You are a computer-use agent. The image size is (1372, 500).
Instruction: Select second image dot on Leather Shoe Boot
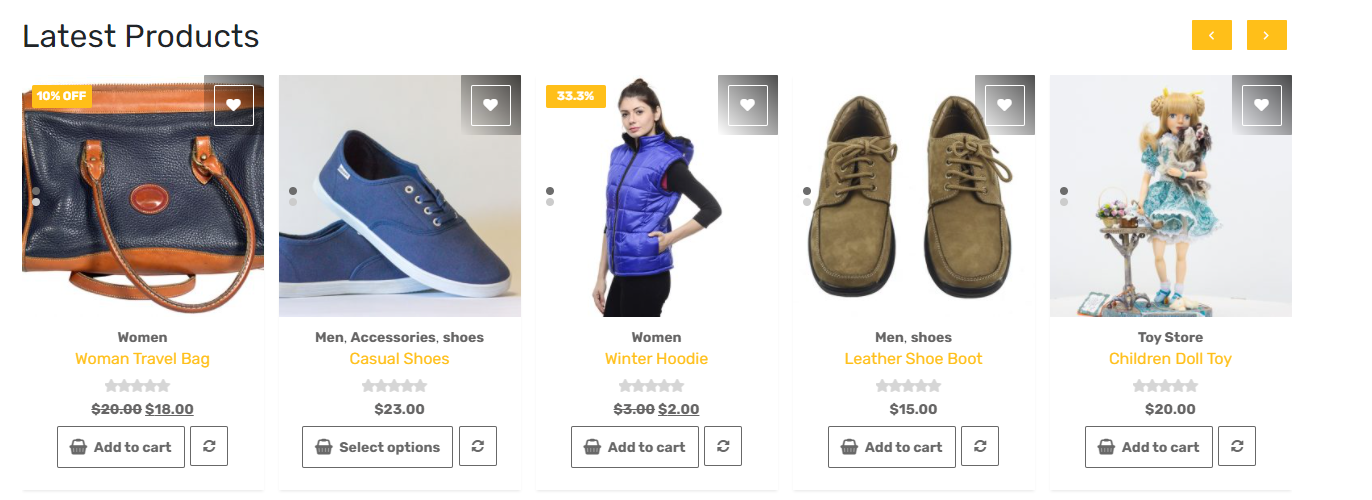pos(807,202)
